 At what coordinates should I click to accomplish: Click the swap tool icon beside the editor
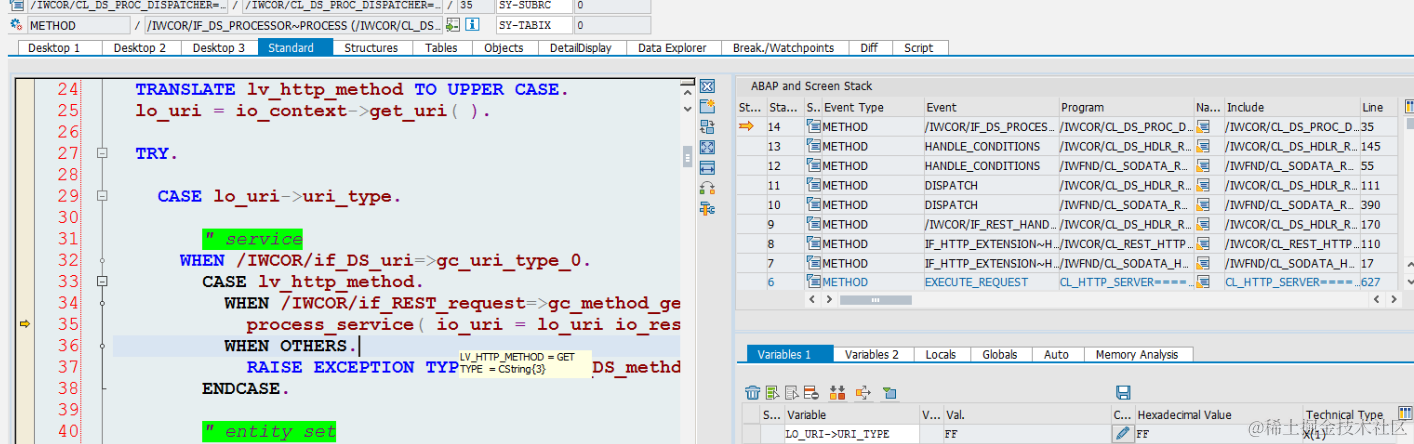pyautogui.click(x=707, y=127)
